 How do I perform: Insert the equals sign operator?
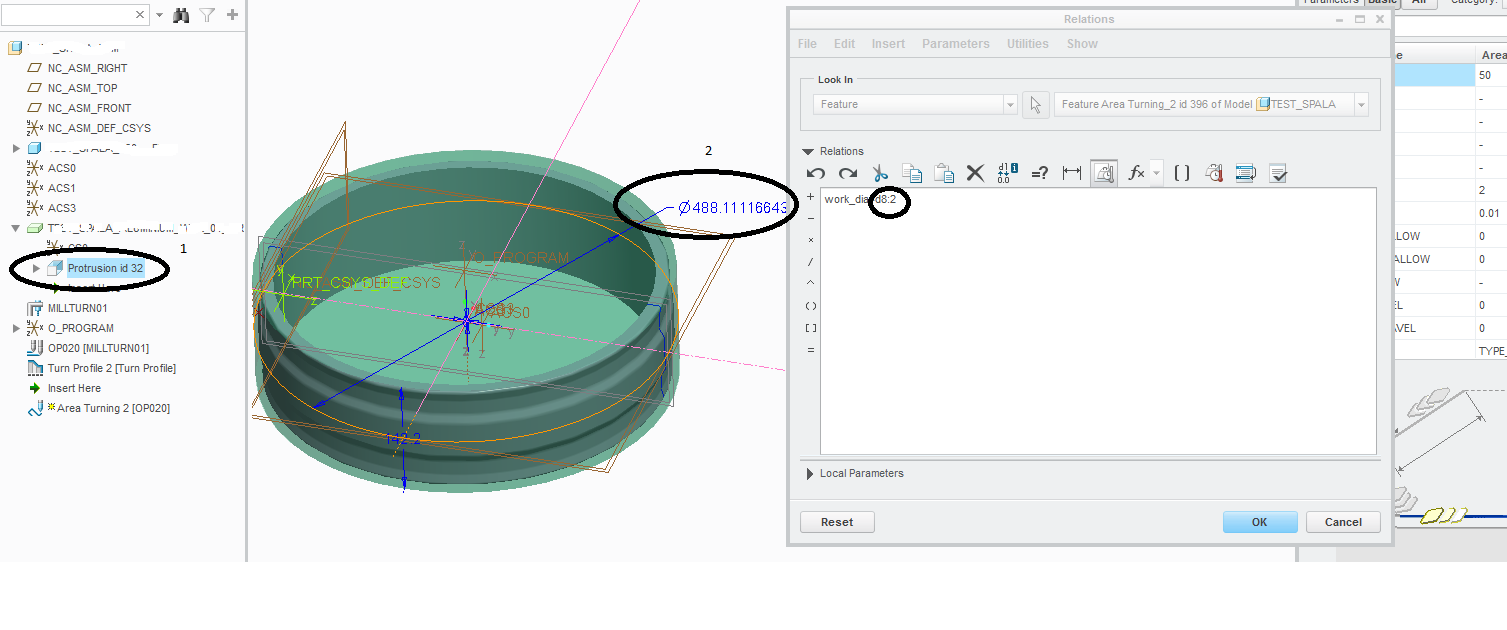point(811,350)
